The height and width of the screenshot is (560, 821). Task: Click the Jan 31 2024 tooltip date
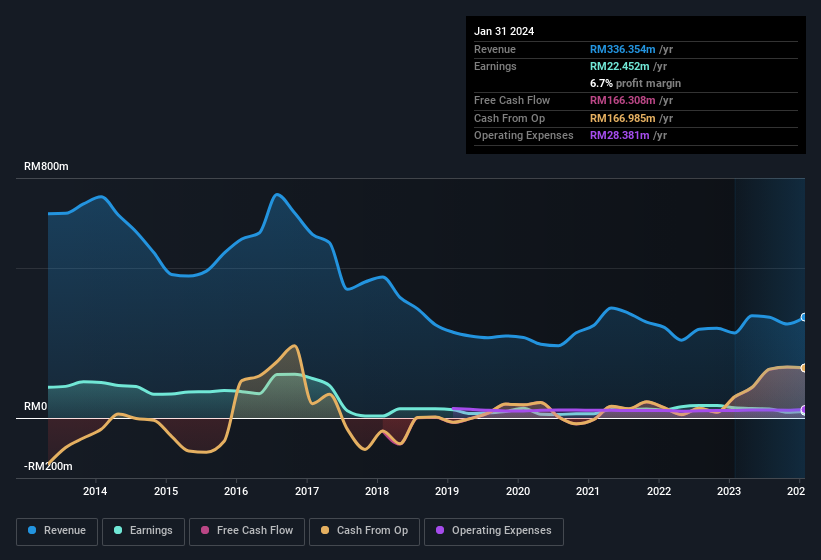tap(504, 31)
